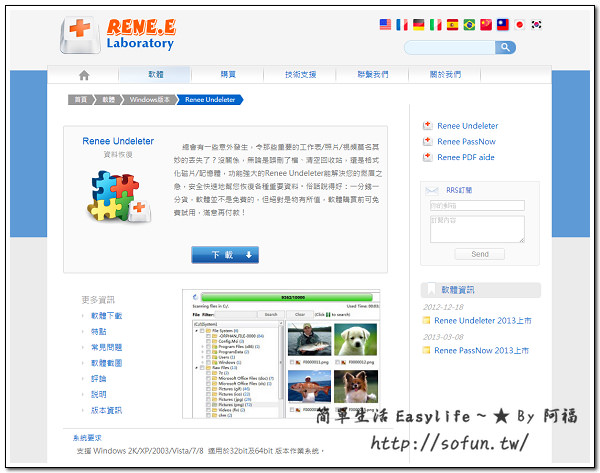Open Renee PassNow 2013上市 news link
The image size is (600, 473).
[481, 351]
